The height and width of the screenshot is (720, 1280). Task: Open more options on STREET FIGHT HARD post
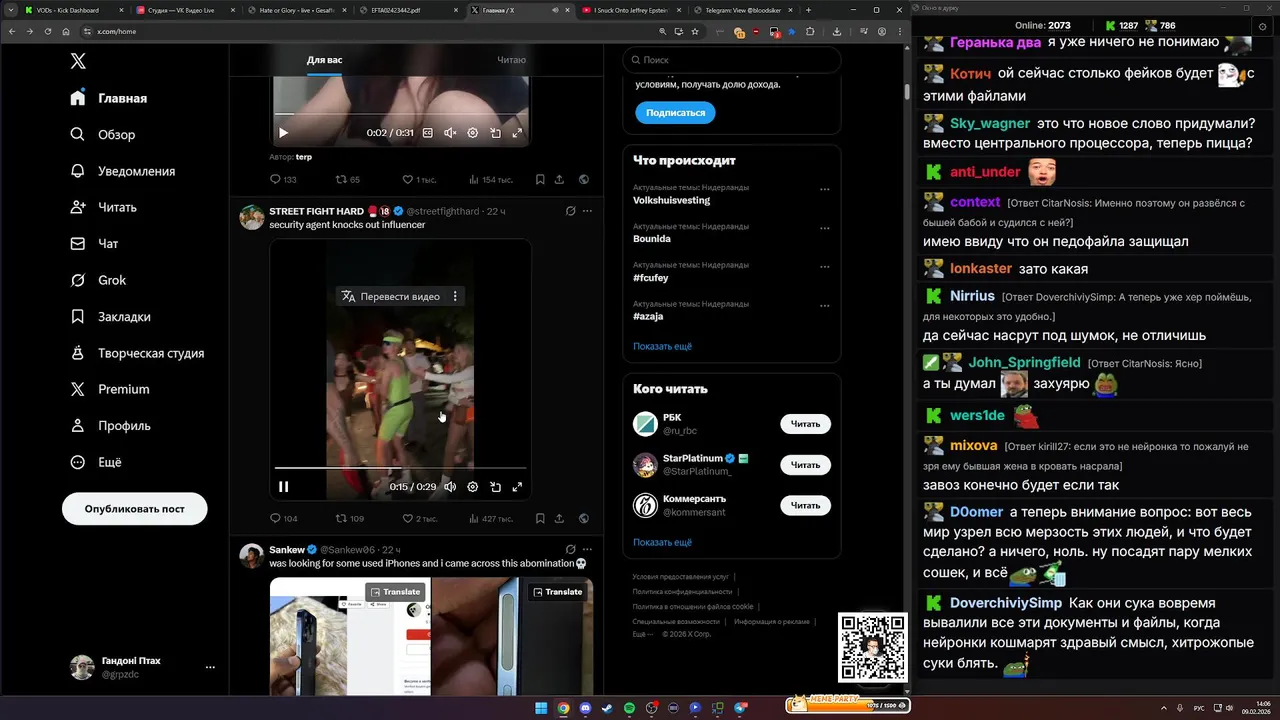point(587,211)
